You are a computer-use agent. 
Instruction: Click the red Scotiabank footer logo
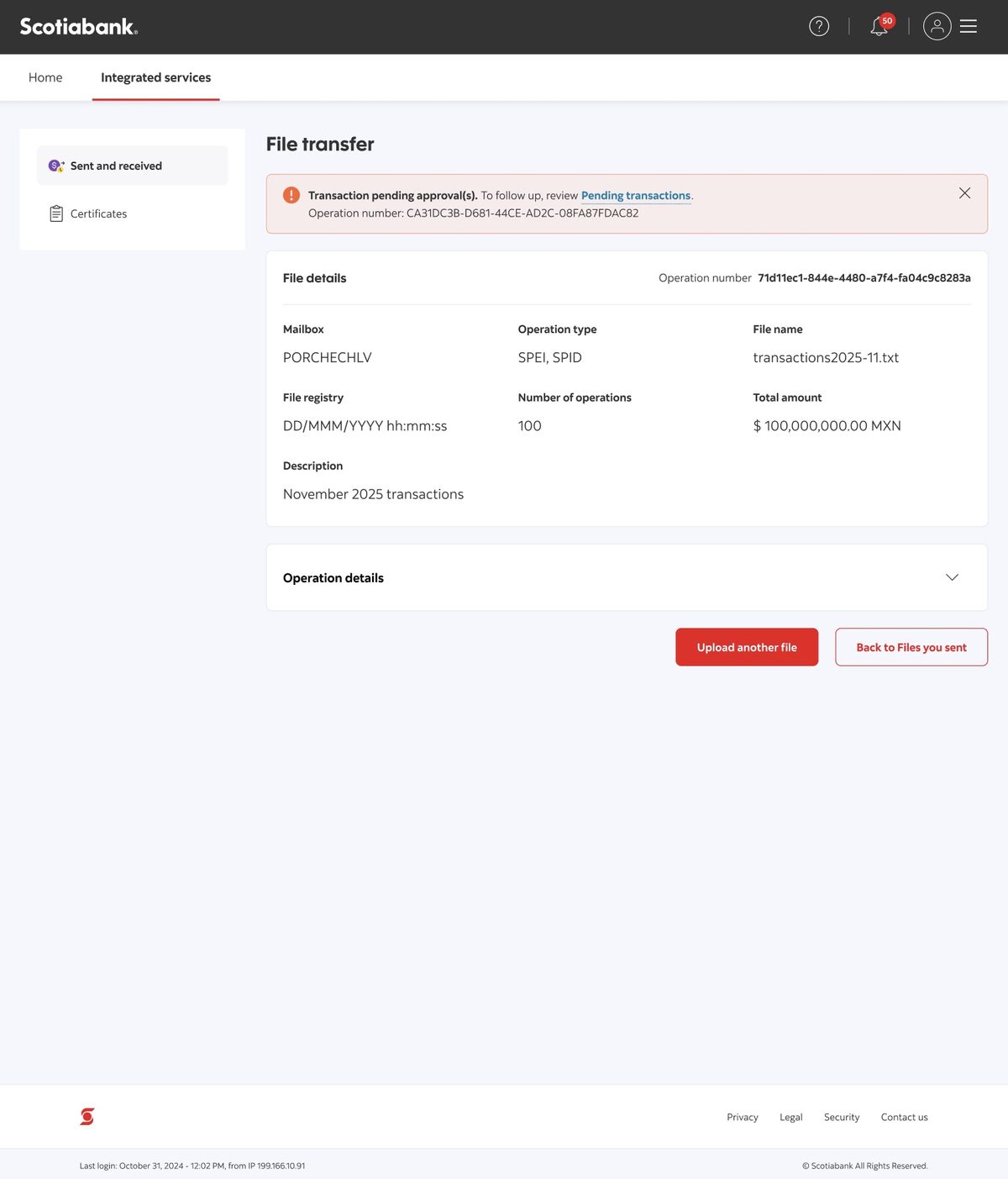click(87, 1116)
